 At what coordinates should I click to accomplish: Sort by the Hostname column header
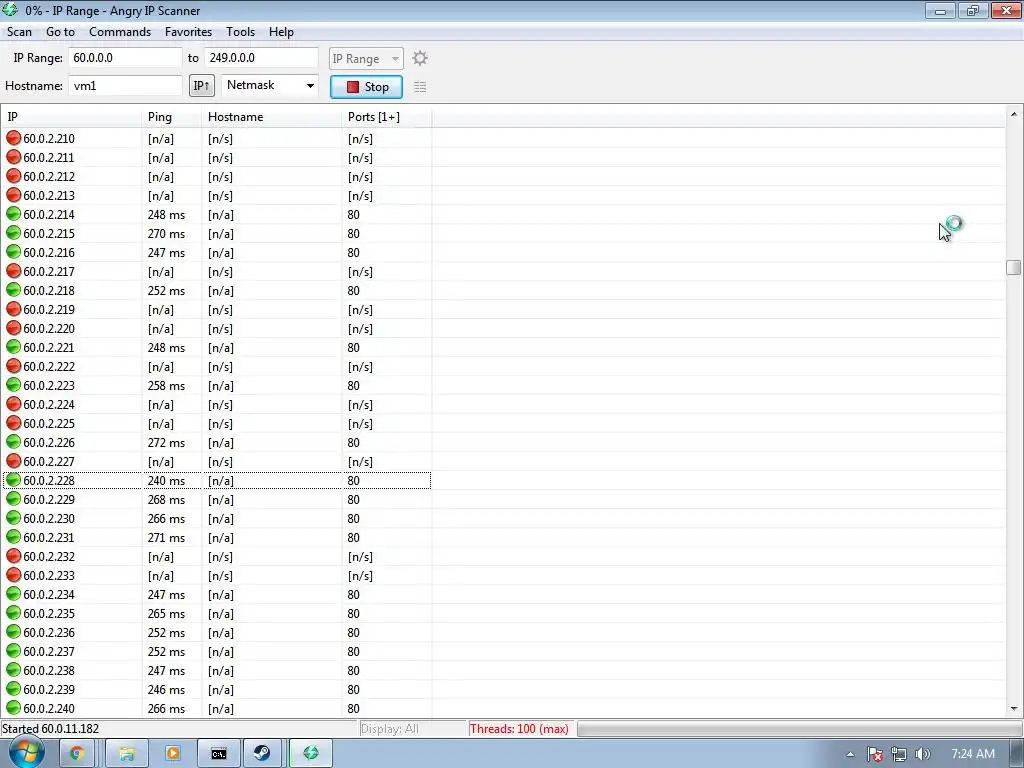tap(271, 117)
